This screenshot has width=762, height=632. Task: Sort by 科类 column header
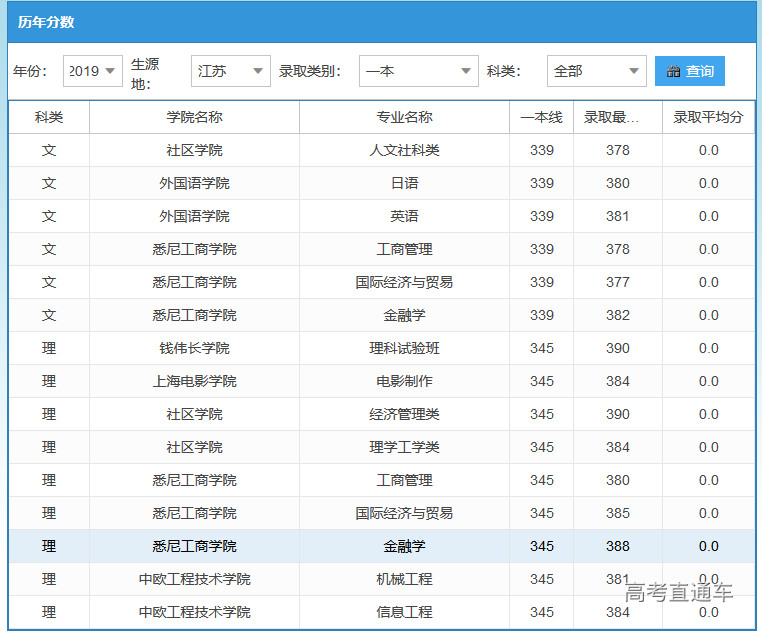[49, 117]
